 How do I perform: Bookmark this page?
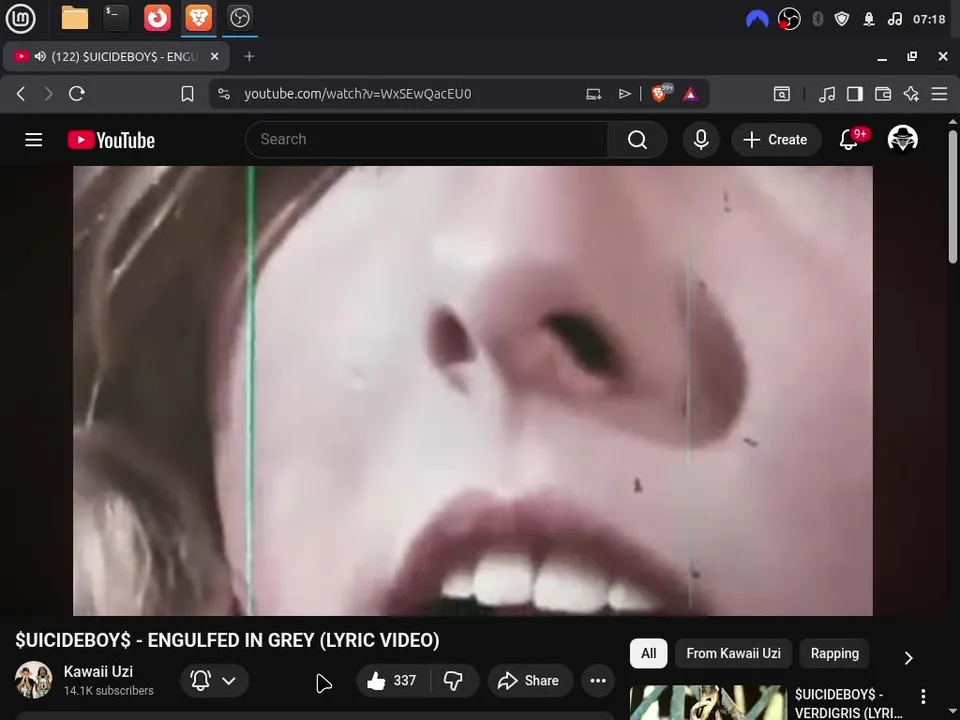[x=187, y=94]
